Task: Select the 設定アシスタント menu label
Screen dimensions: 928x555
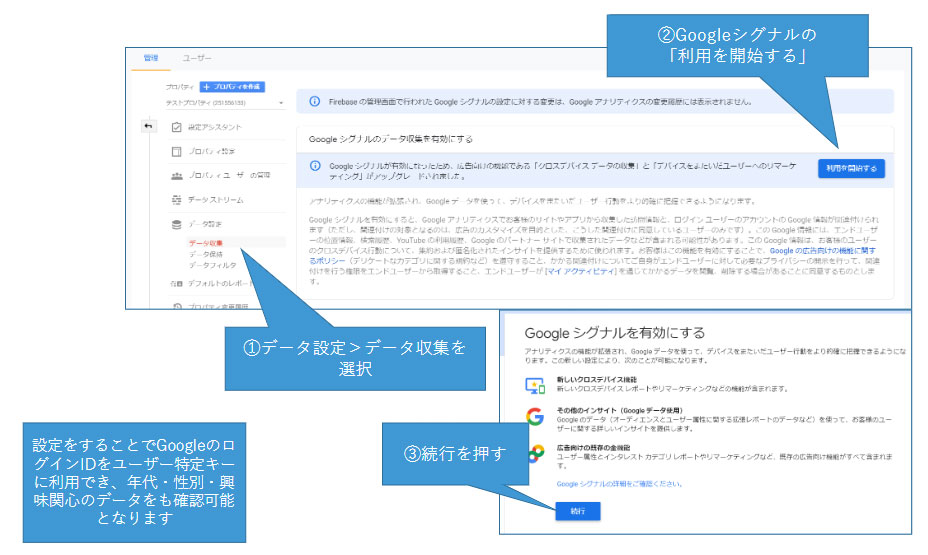Action: 215,127
